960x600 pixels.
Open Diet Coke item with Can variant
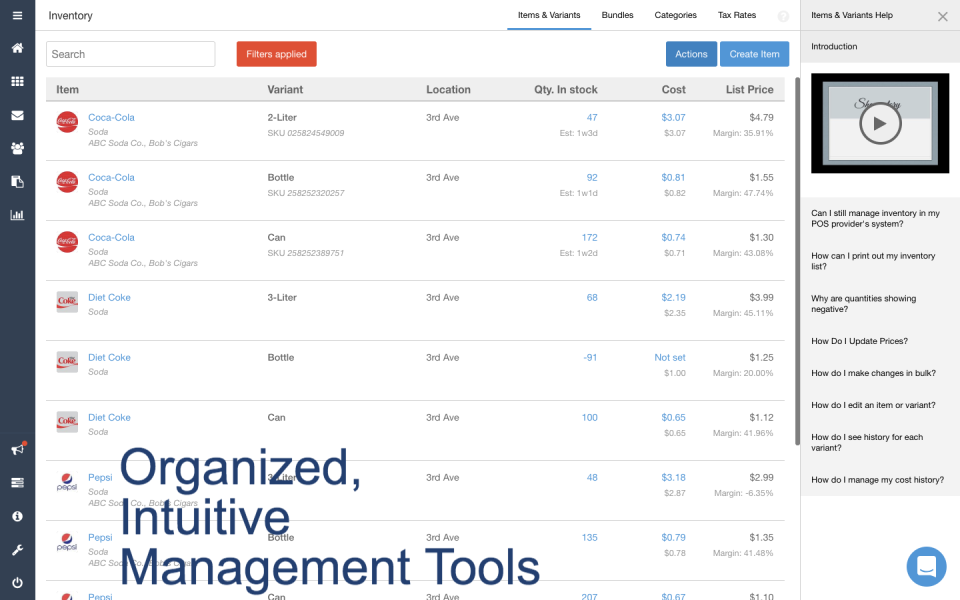pyautogui.click(x=109, y=418)
